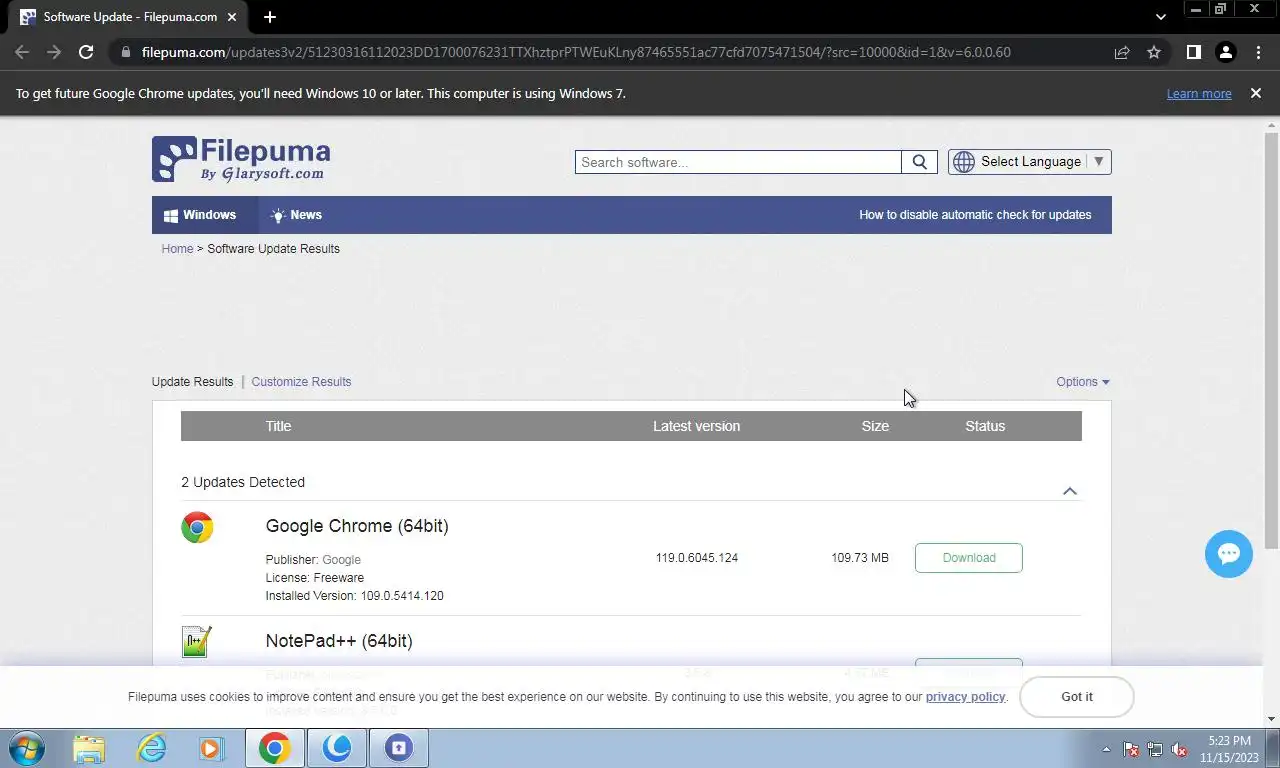Image resolution: width=1280 pixels, height=768 pixels.
Task: Open the Chrome profile icon
Action: click(1226, 52)
